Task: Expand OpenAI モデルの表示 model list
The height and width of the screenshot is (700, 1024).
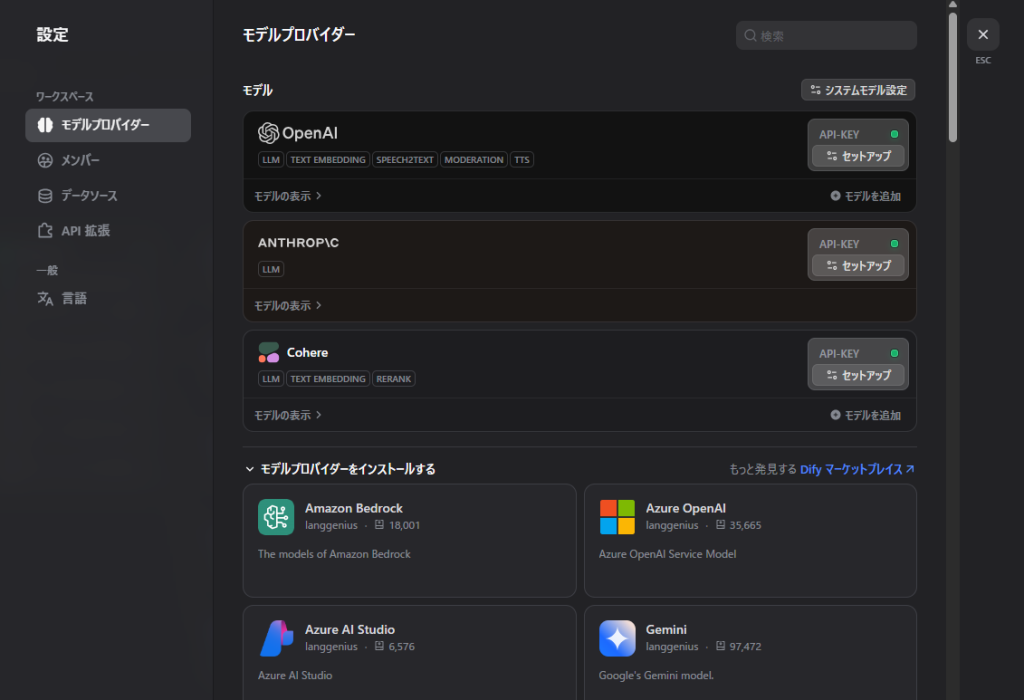Action: tap(287, 196)
